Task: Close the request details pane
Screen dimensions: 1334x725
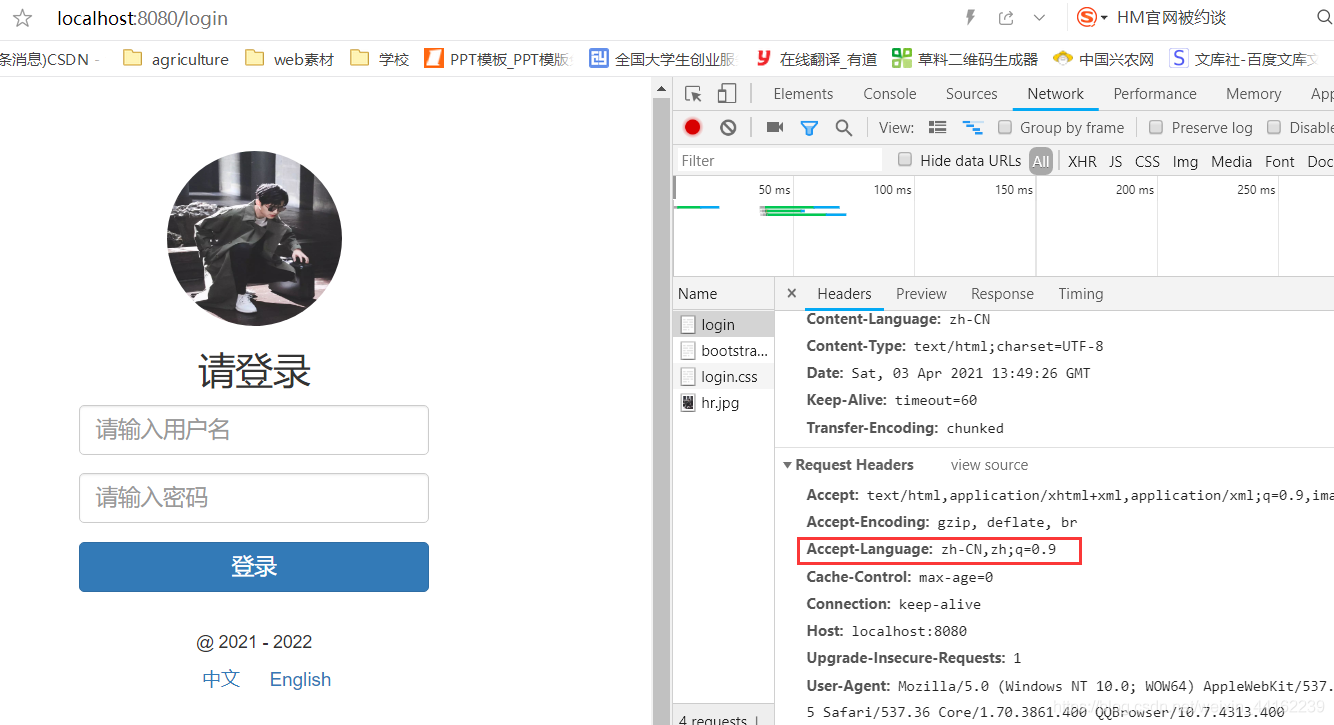Action: coord(792,293)
